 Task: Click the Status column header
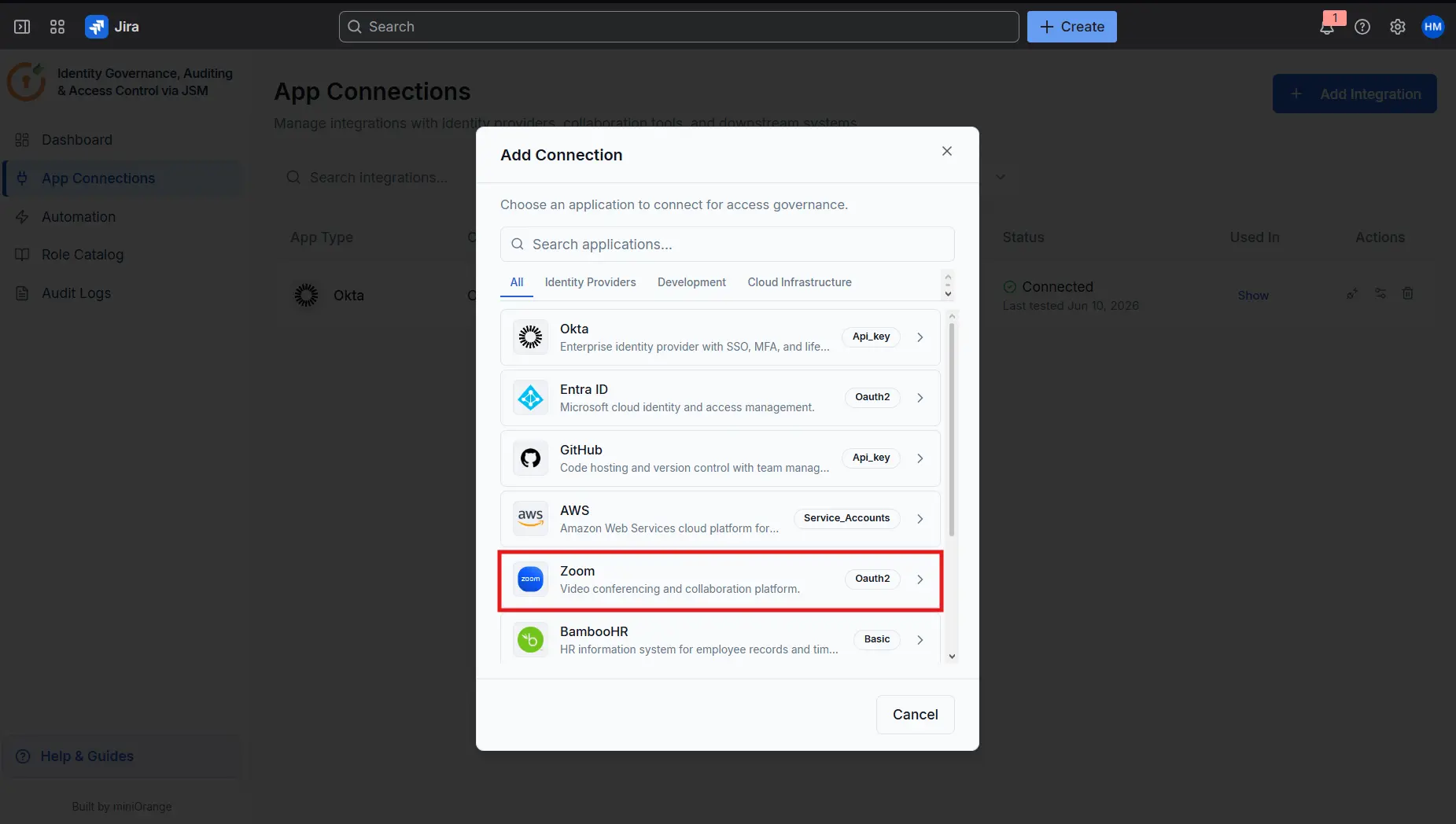pos(1023,237)
